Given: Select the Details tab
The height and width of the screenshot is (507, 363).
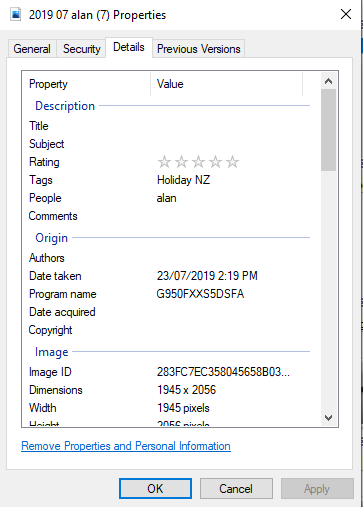Looking at the screenshot, I should click(129, 47).
